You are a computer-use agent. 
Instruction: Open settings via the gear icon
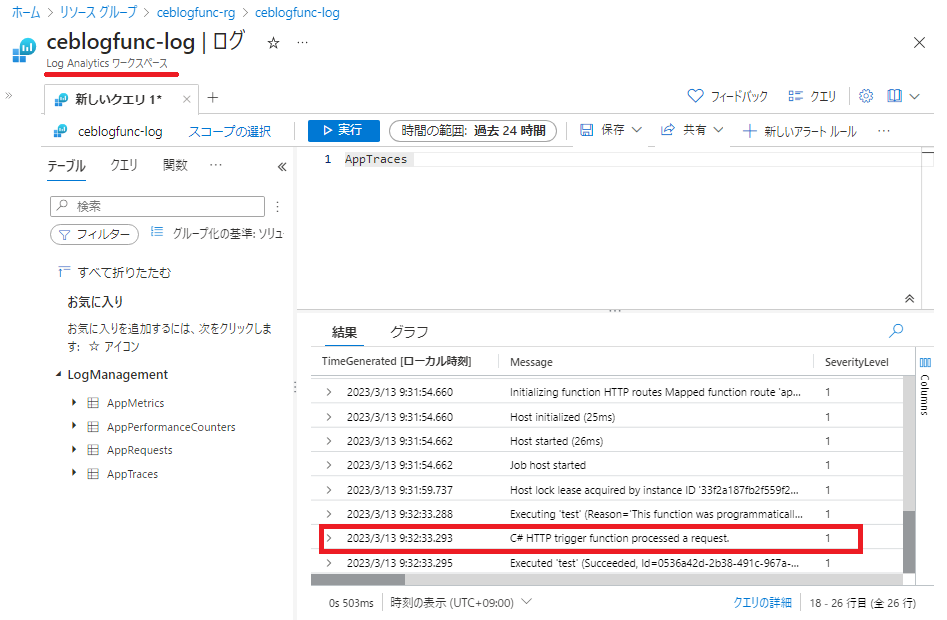pyautogui.click(x=866, y=96)
